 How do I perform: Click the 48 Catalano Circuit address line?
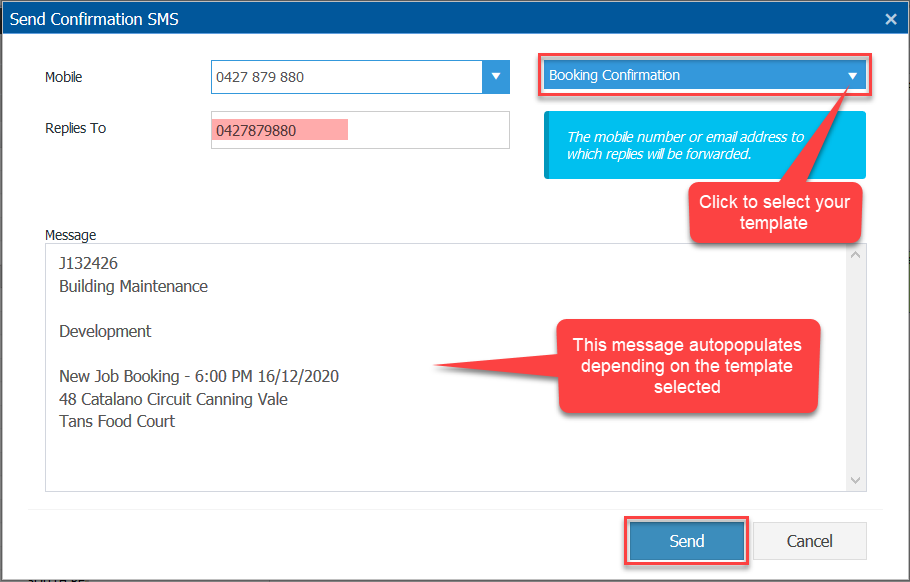(173, 399)
